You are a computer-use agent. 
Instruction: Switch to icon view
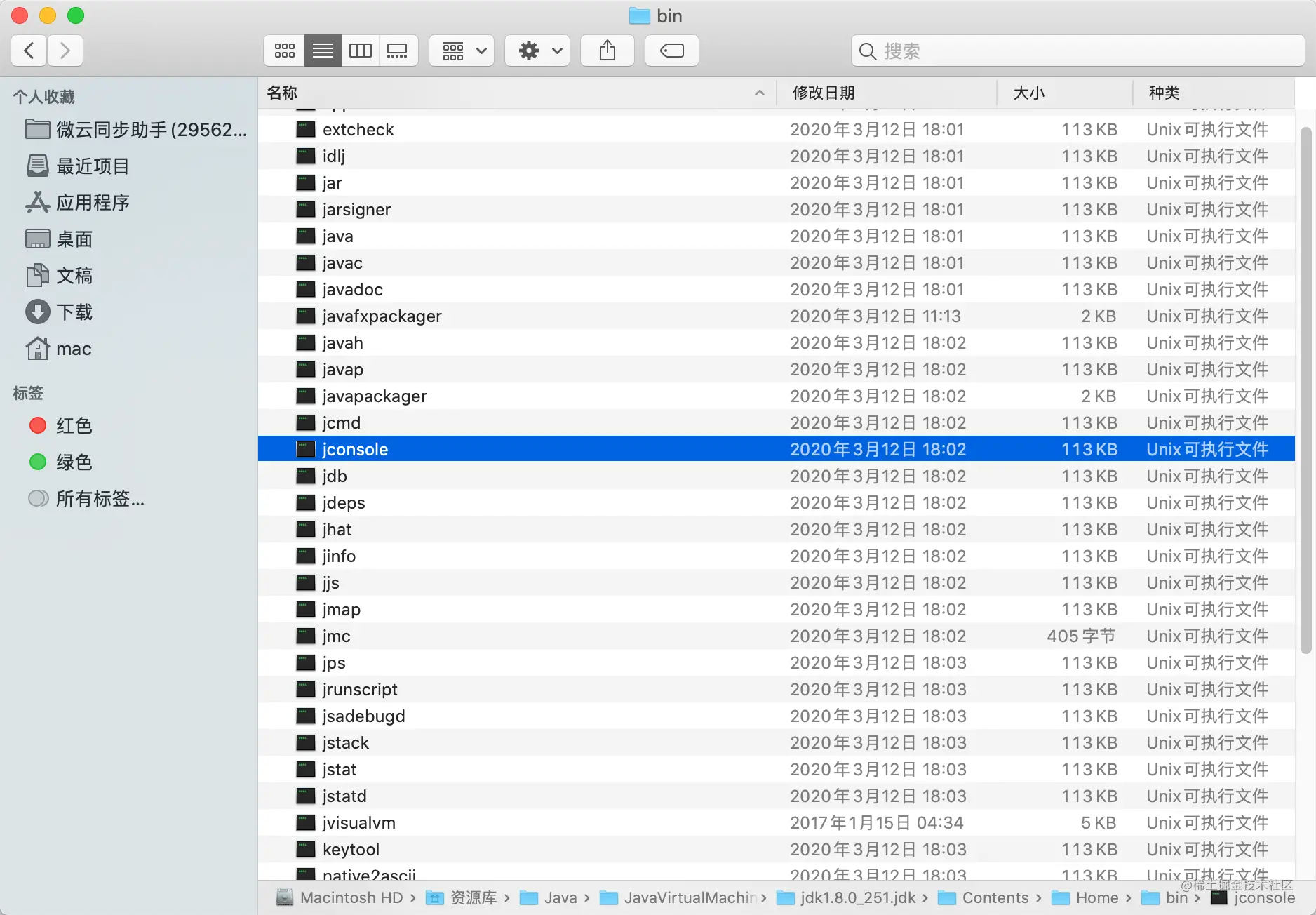pos(284,51)
